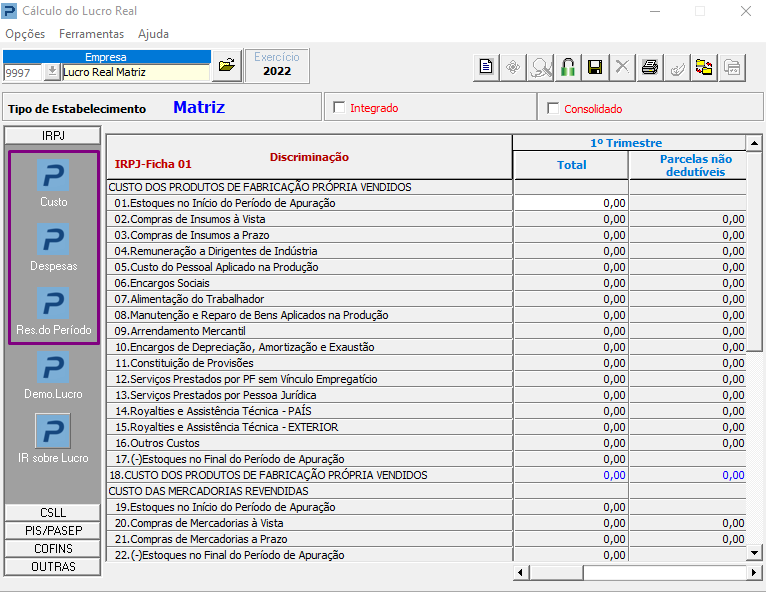
Task: Print using the printer icon
Action: [650, 67]
